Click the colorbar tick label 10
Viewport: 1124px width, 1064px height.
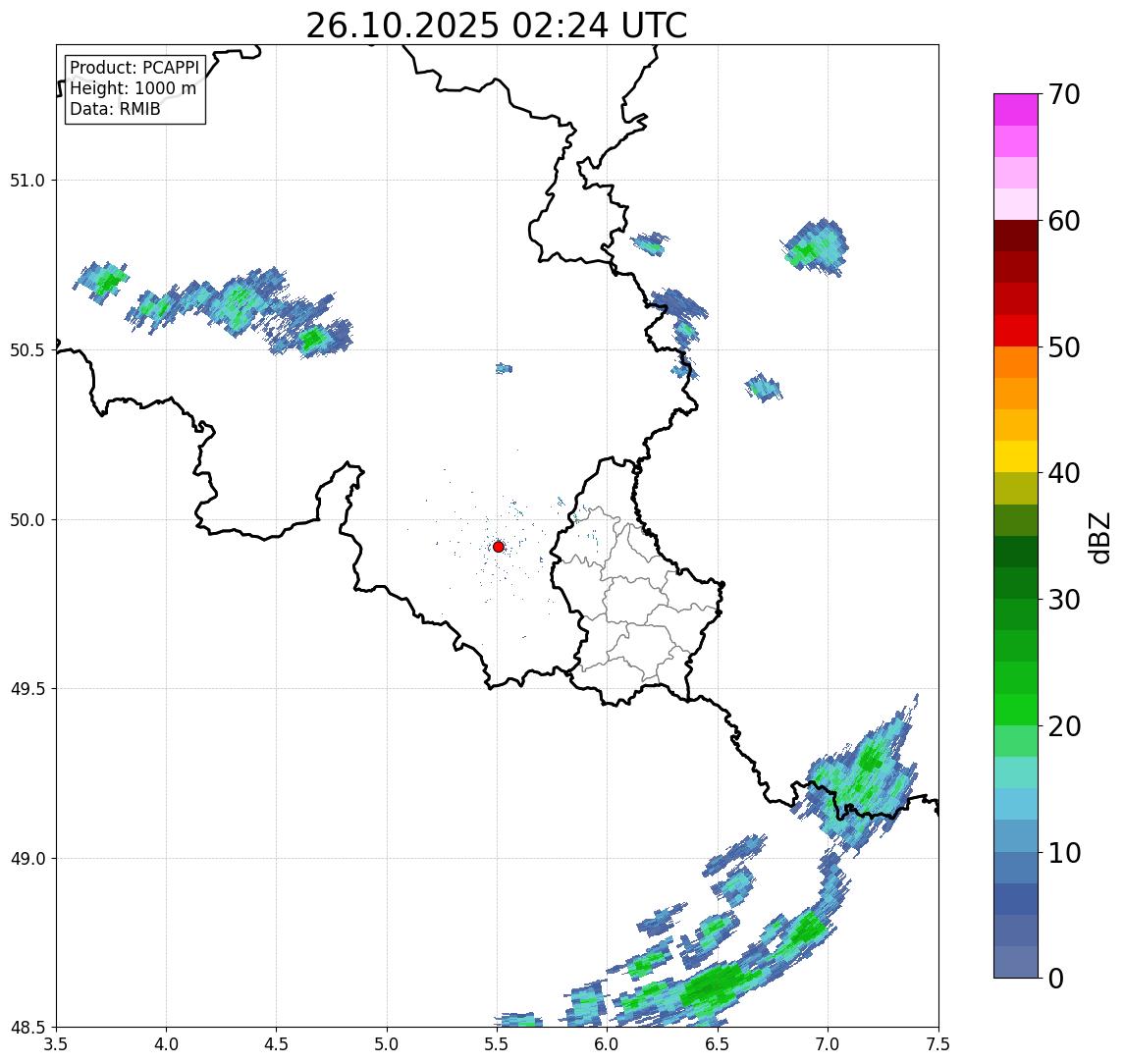1064,853
